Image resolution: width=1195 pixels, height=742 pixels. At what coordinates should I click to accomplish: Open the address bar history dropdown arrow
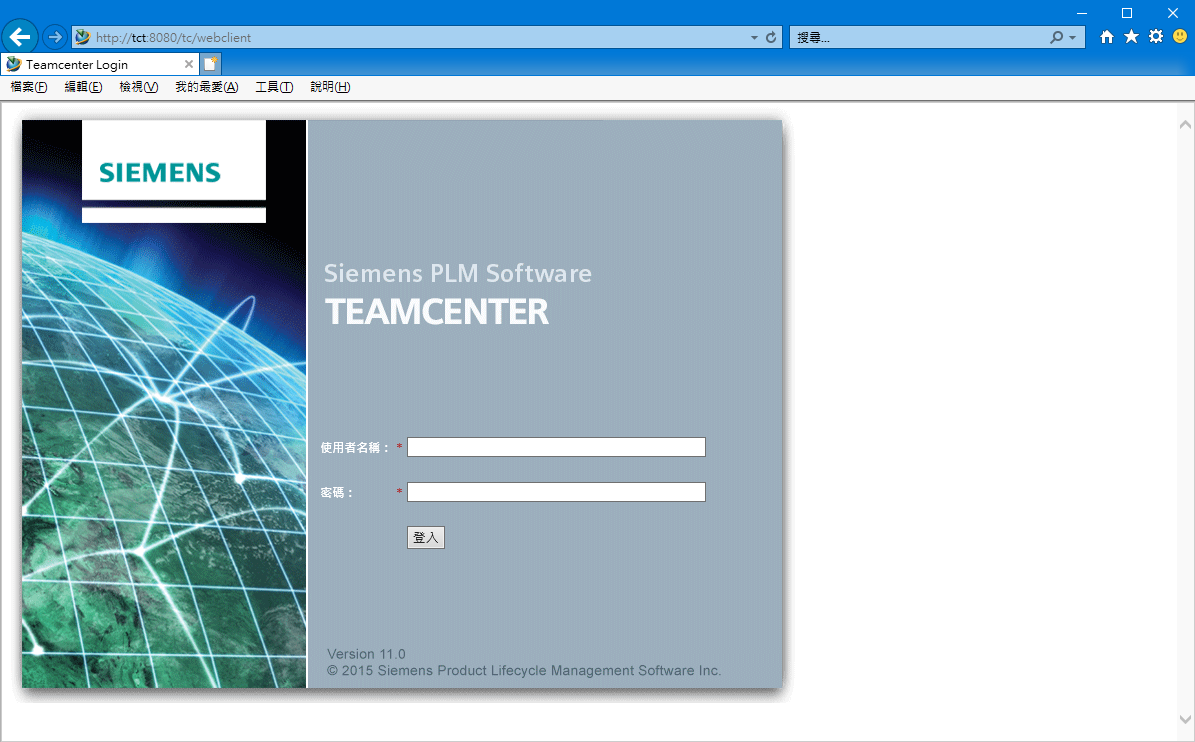[754, 37]
